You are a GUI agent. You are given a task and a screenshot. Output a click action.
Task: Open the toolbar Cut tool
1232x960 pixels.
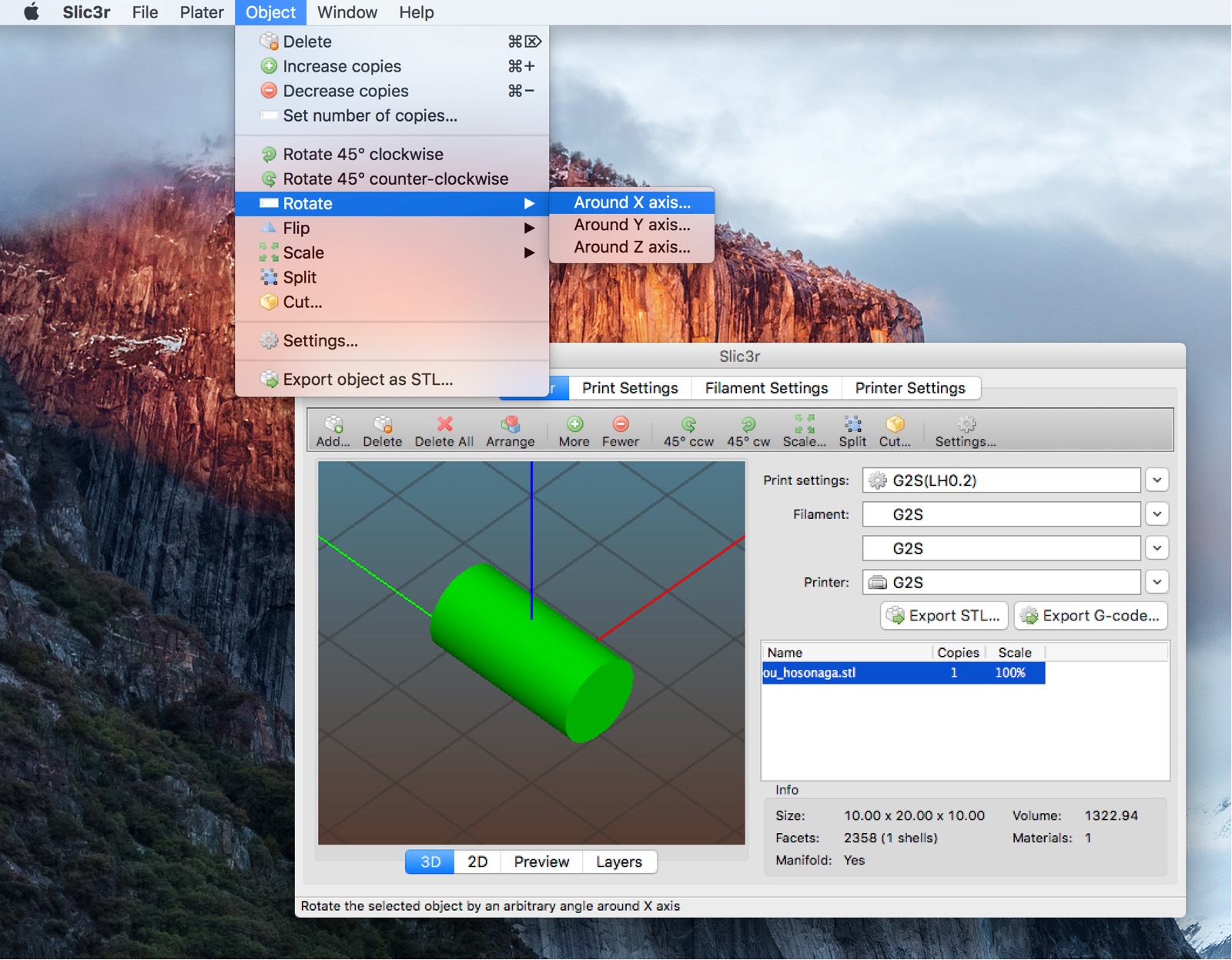tap(894, 430)
